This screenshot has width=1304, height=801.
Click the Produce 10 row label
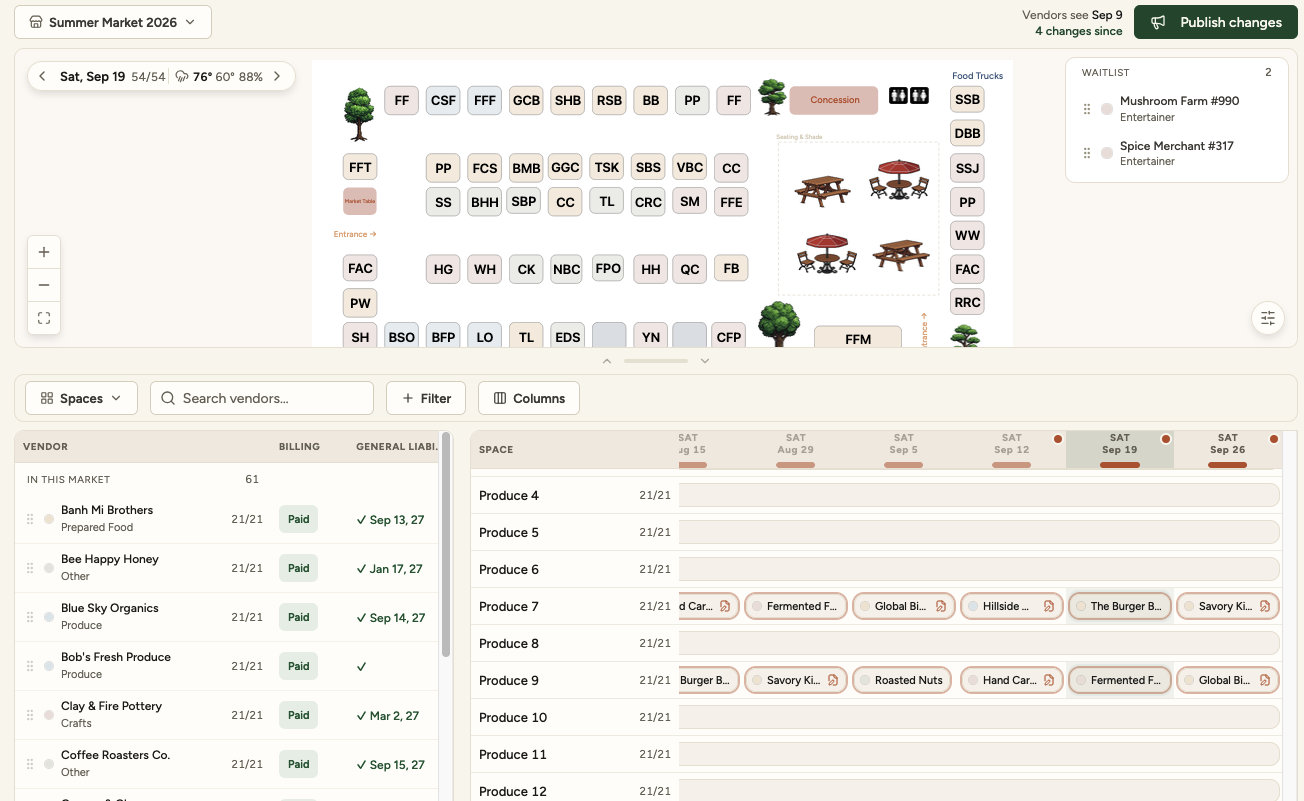tap(513, 717)
